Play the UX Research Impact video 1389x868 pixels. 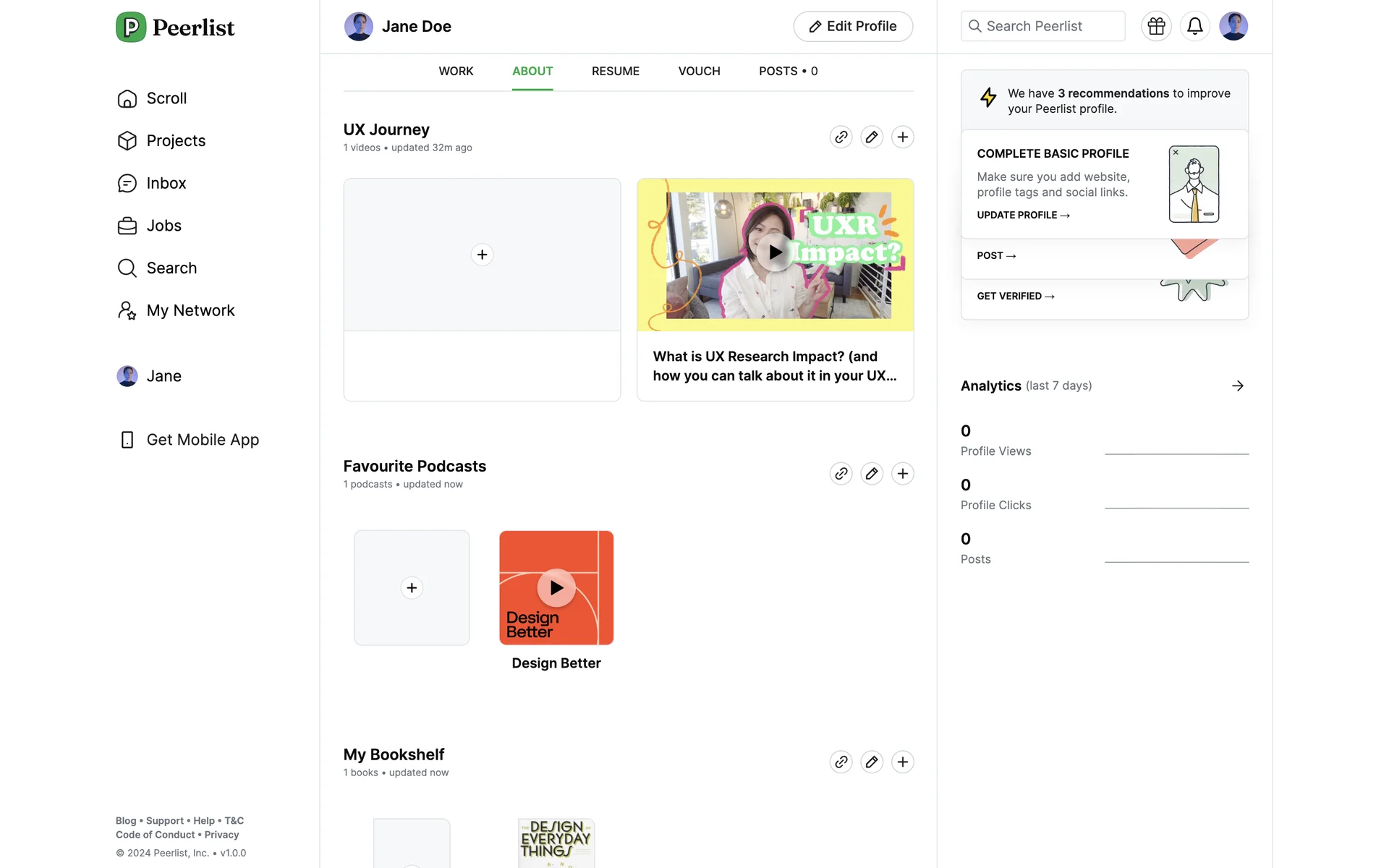click(775, 252)
